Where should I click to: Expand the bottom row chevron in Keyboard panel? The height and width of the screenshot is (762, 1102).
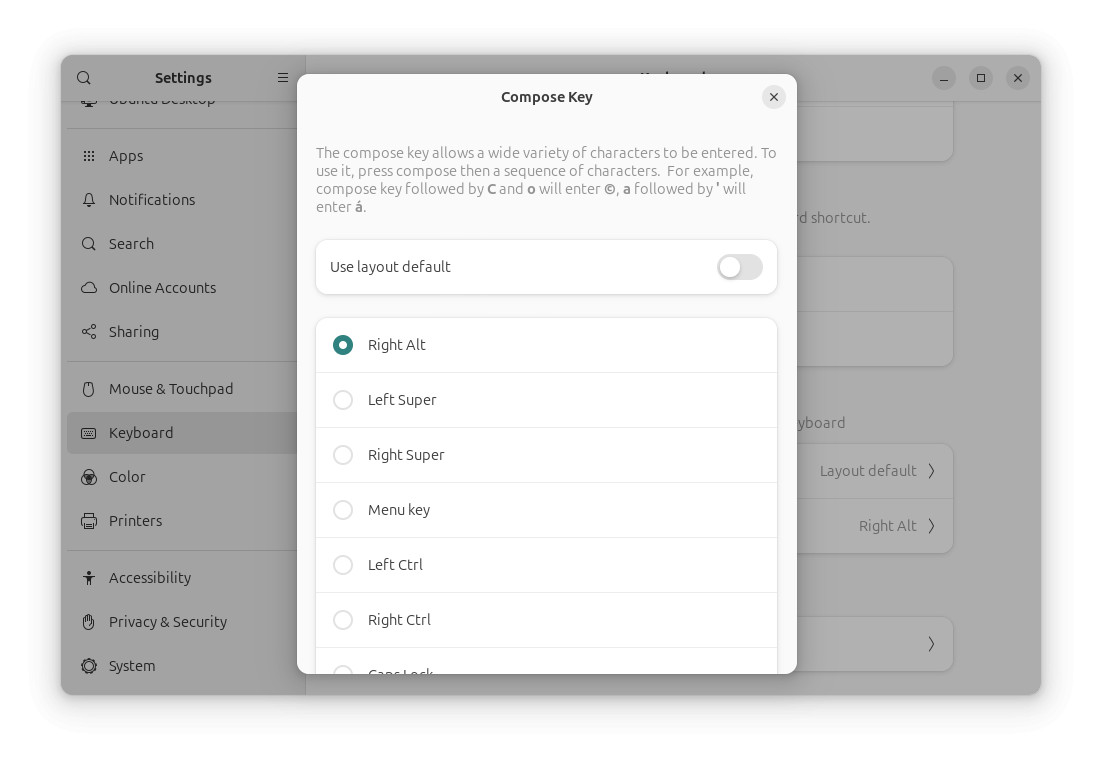(931, 644)
